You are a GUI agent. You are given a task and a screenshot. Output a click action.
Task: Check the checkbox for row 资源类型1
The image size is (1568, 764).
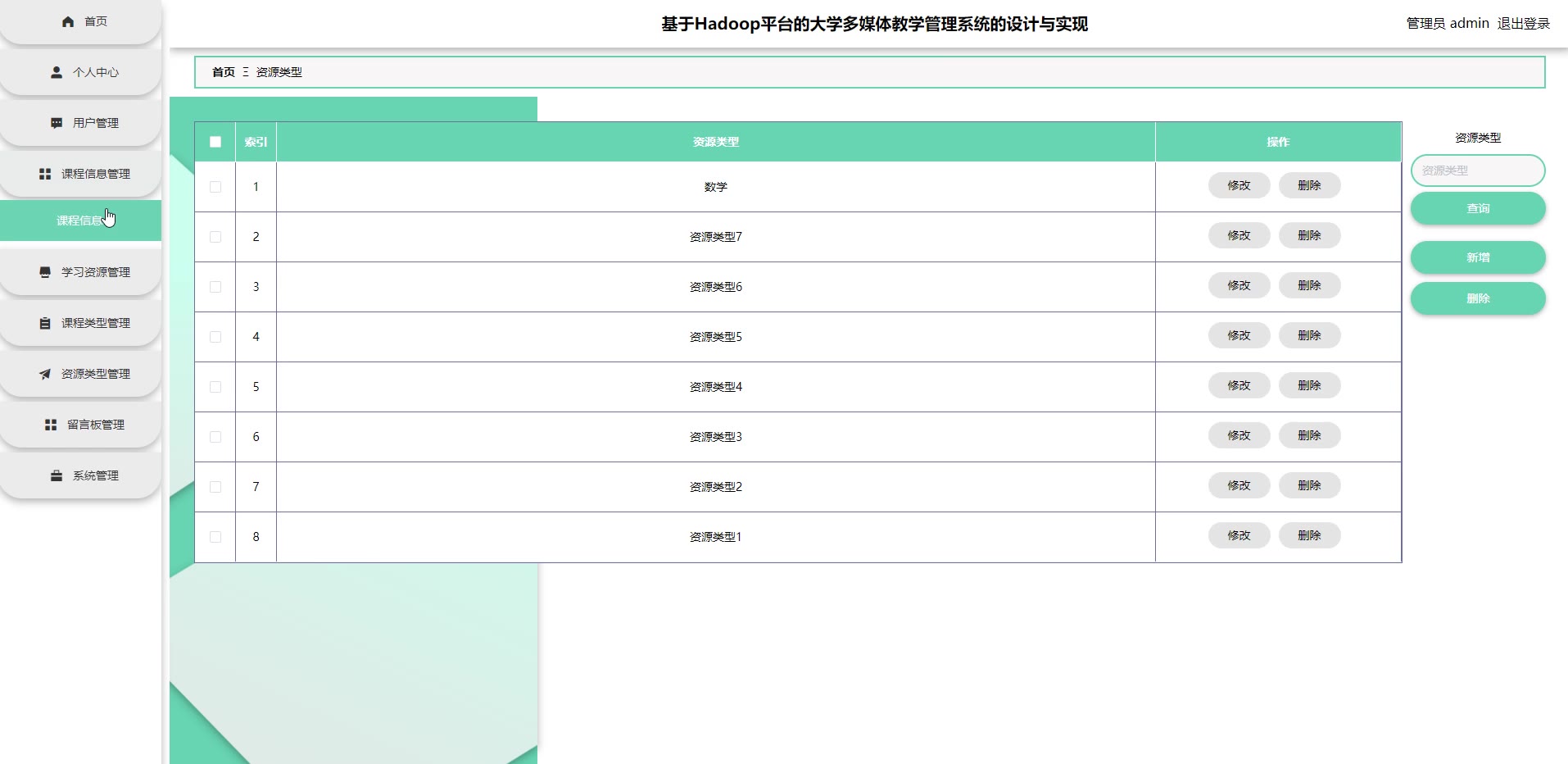(x=215, y=537)
